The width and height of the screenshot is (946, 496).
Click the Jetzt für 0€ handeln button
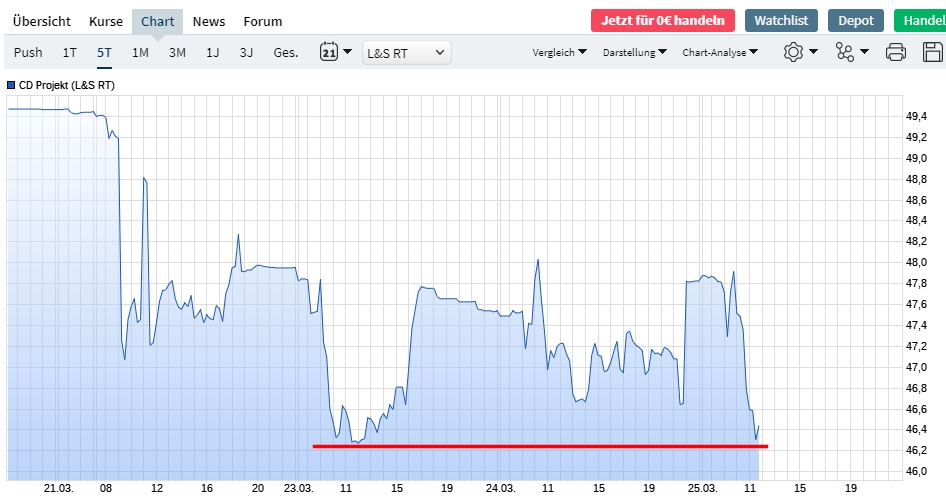click(662, 21)
